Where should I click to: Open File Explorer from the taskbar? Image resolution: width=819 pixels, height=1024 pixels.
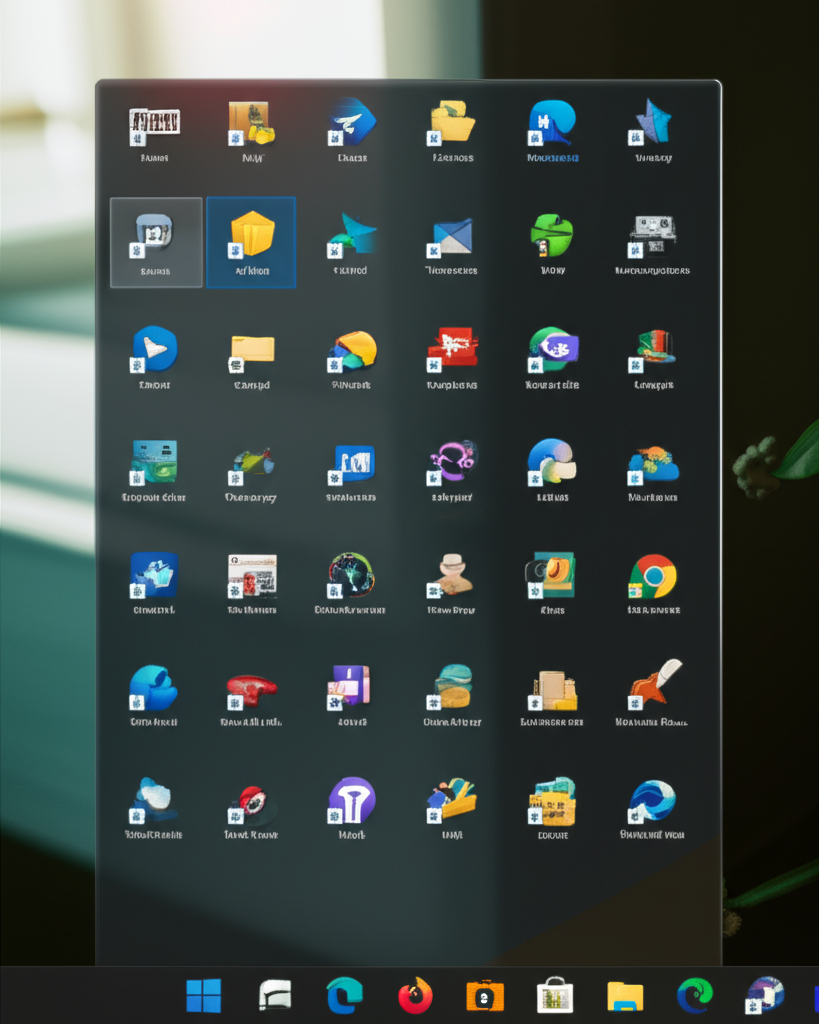(x=625, y=995)
